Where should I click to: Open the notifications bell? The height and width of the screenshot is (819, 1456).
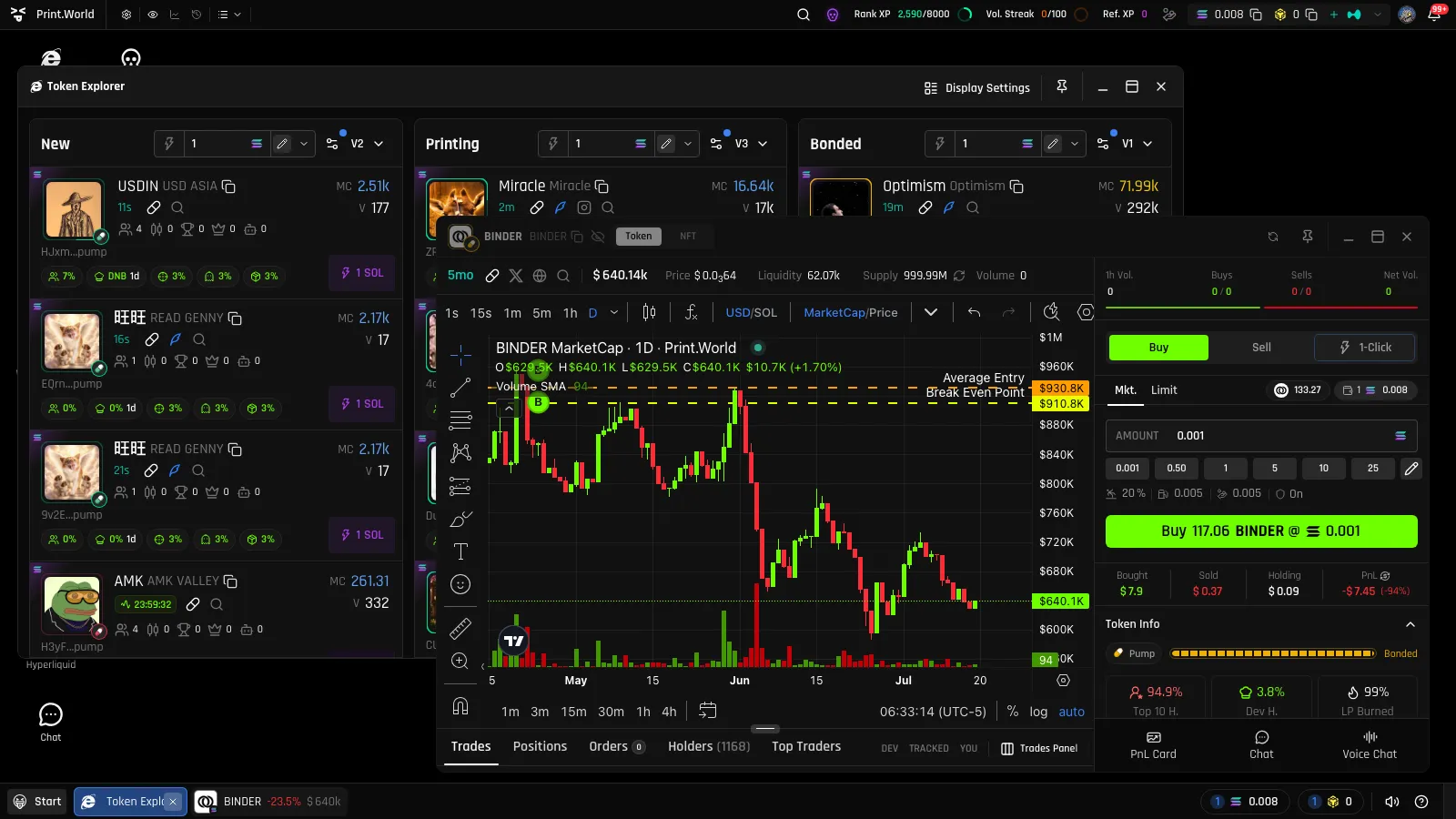(1434, 15)
